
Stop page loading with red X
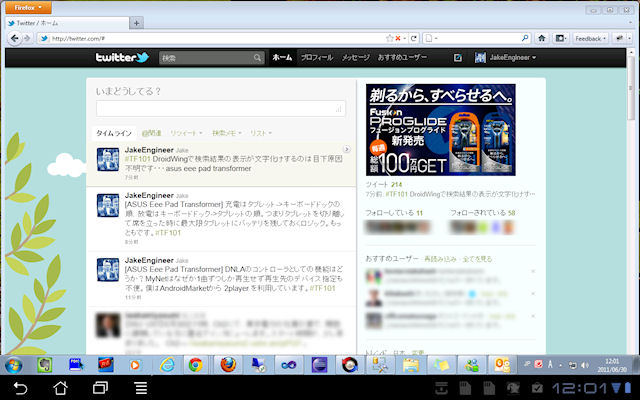398,38
